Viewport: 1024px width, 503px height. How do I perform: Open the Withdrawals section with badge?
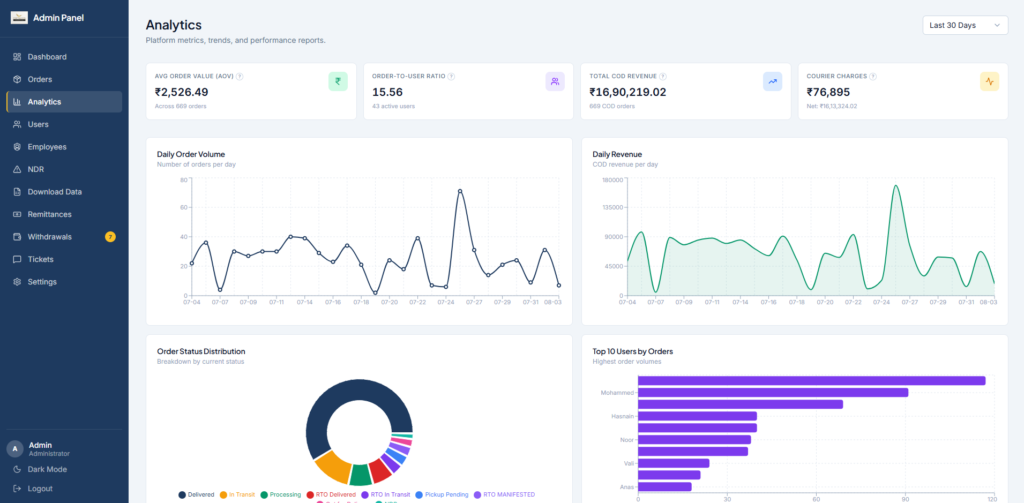pos(64,236)
